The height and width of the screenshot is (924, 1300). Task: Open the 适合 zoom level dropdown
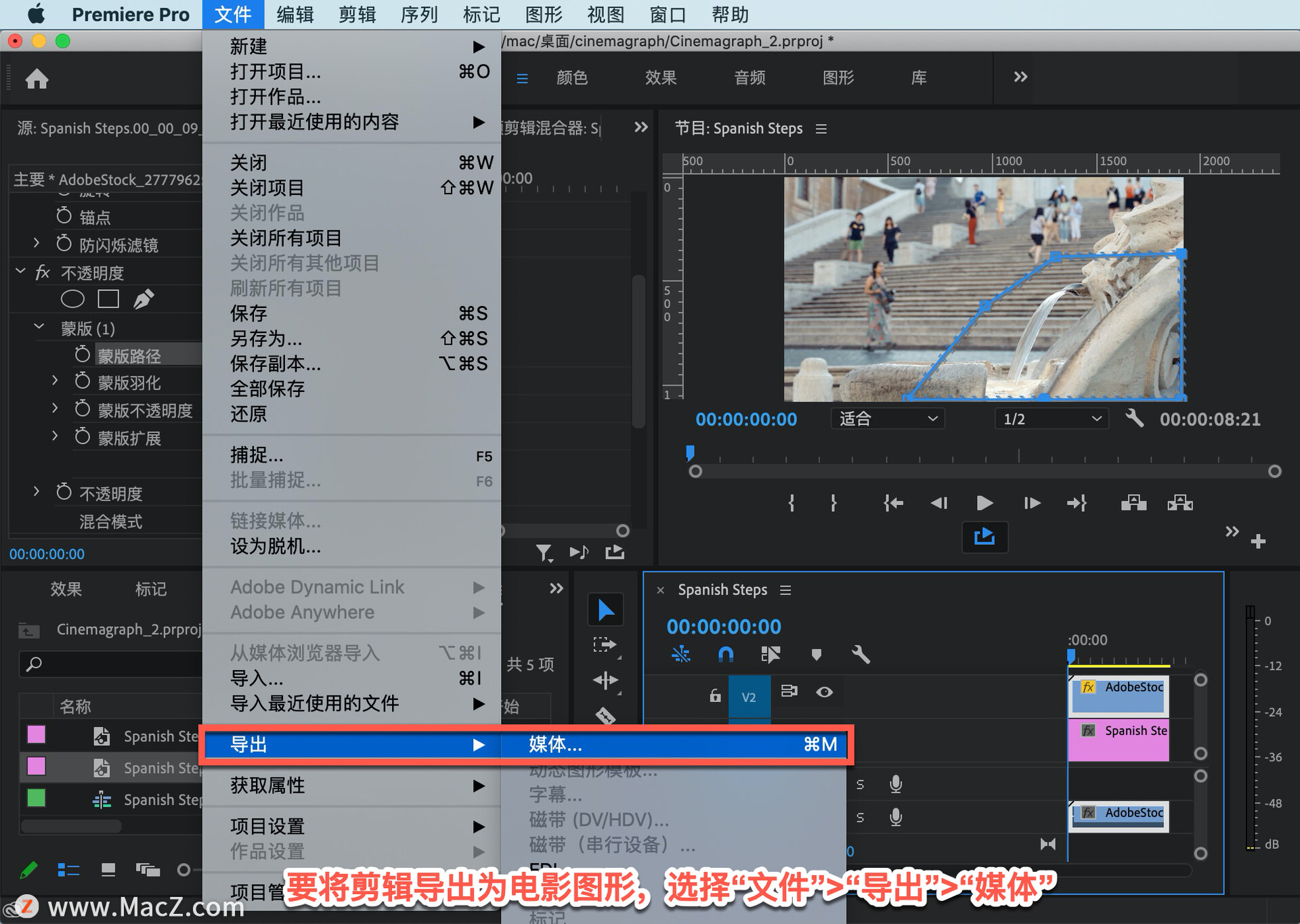click(888, 419)
